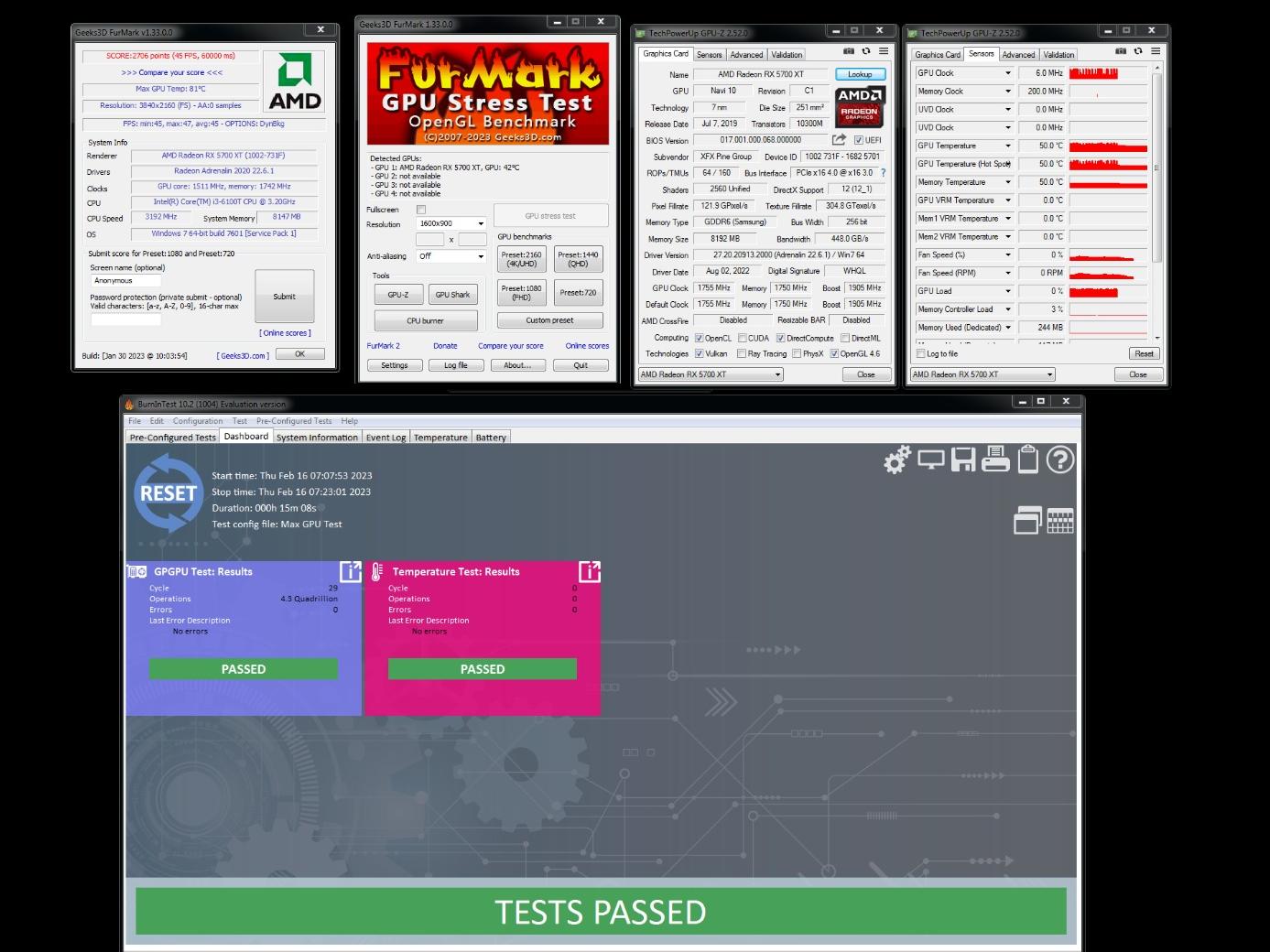1270x952 pixels.
Task: Open the Temperature Test results detail icon
Action: click(590, 572)
